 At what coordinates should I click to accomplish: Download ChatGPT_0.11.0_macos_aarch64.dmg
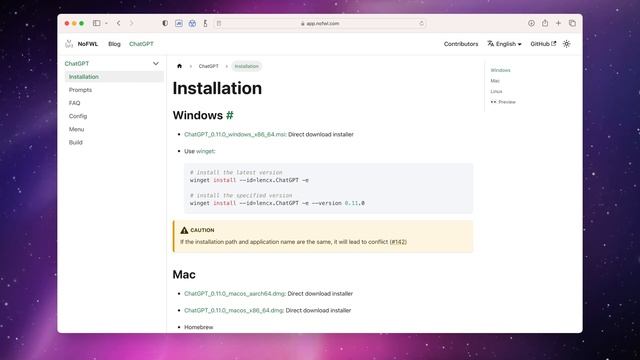point(234,293)
